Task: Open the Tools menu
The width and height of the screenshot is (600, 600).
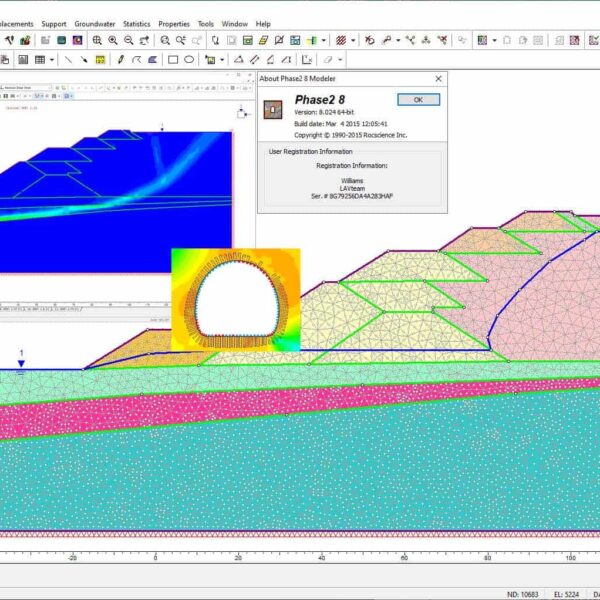Action: pyautogui.click(x=206, y=24)
